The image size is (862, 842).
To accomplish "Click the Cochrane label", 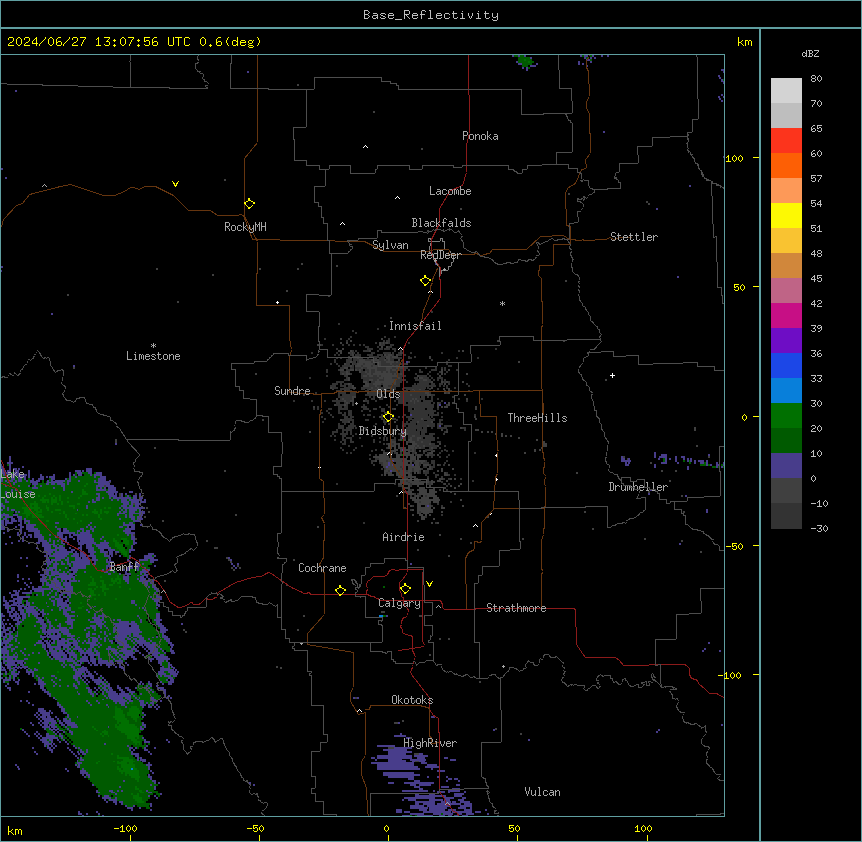I will coord(322,568).
